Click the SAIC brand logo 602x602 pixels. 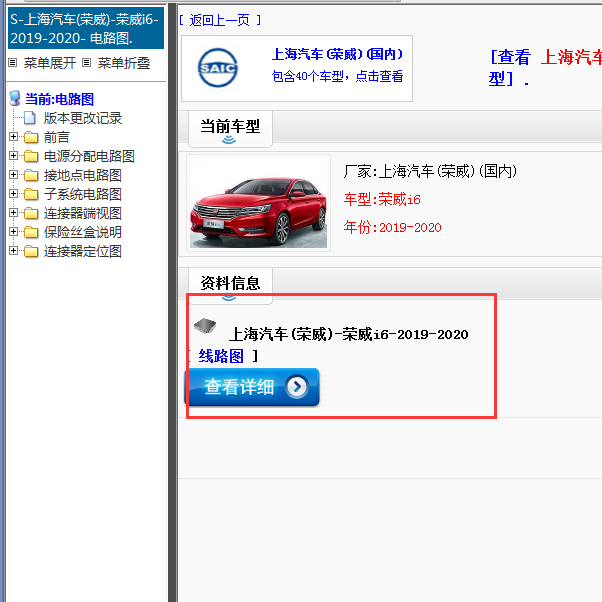click(x=218, y=68)
